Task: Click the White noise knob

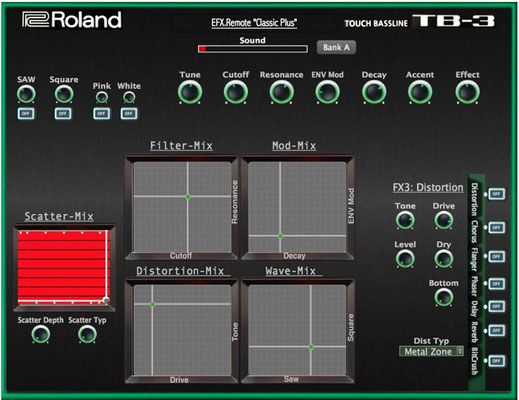Action: tap(129, 97)
